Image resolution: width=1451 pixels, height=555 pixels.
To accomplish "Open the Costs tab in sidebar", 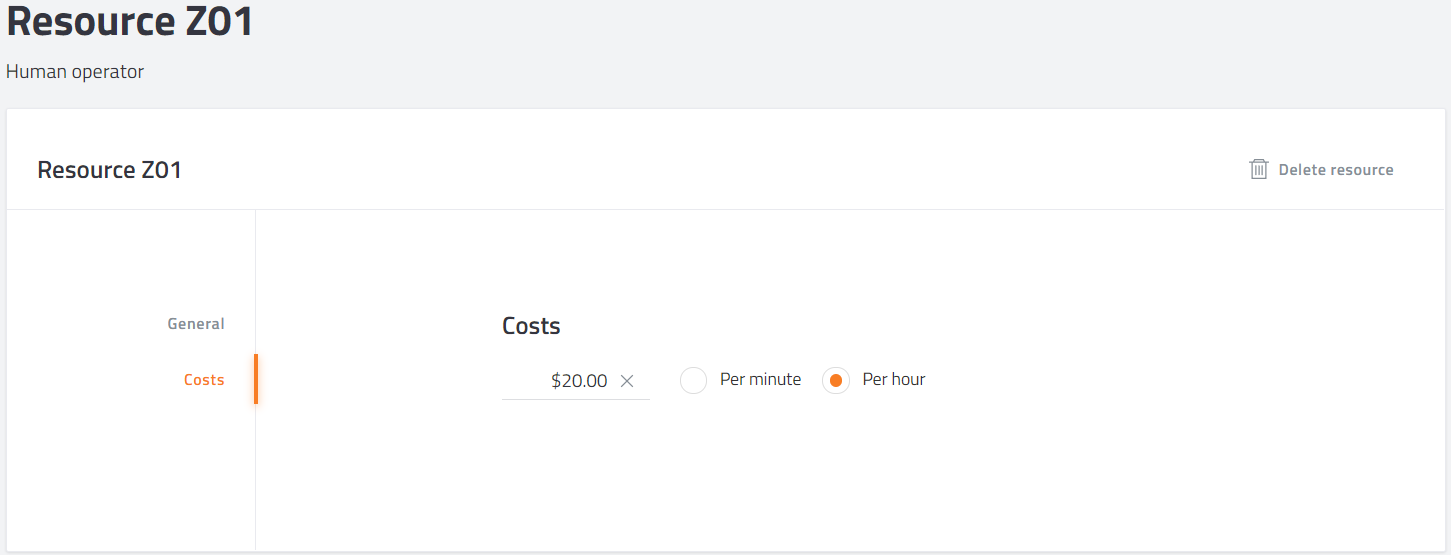I will pyautogui.click(x=204, y=380).
